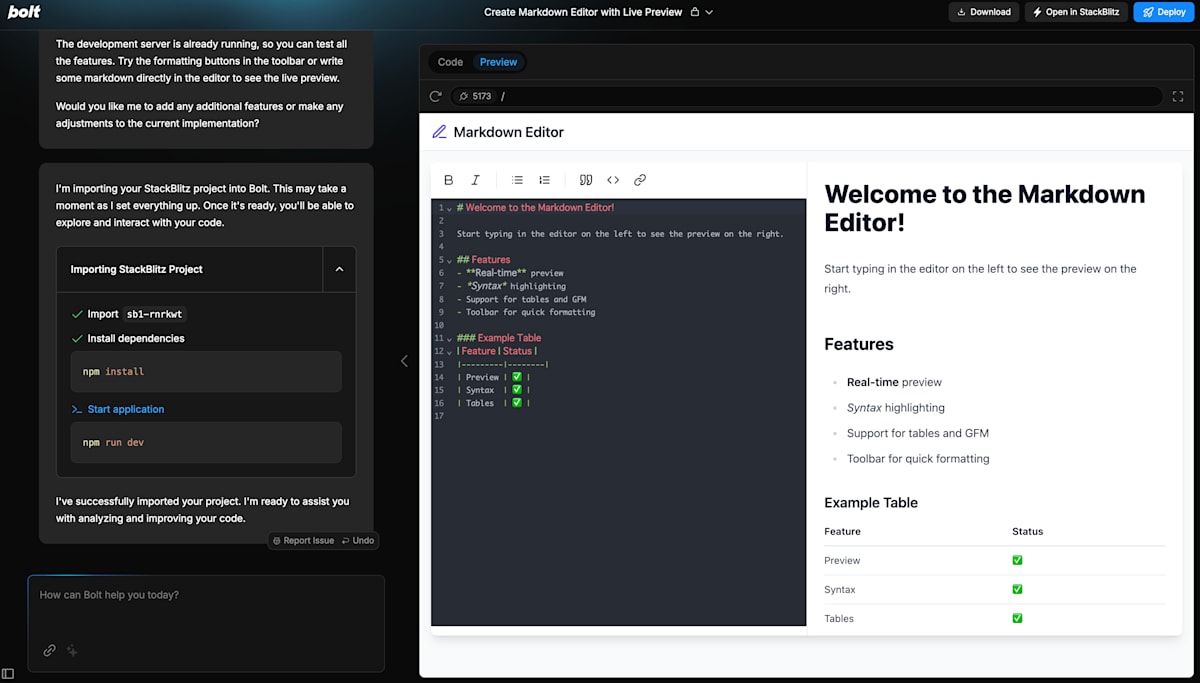Apply italic formatting from toolbar

click(x=475, y=180)
